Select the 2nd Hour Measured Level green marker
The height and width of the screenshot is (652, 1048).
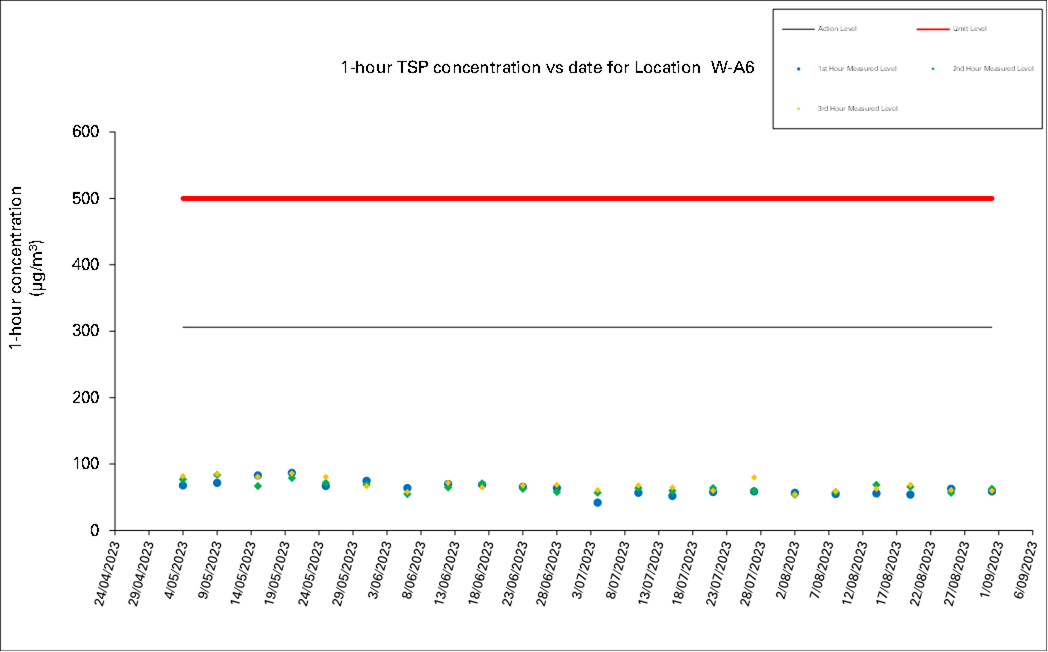coord(933,68)
